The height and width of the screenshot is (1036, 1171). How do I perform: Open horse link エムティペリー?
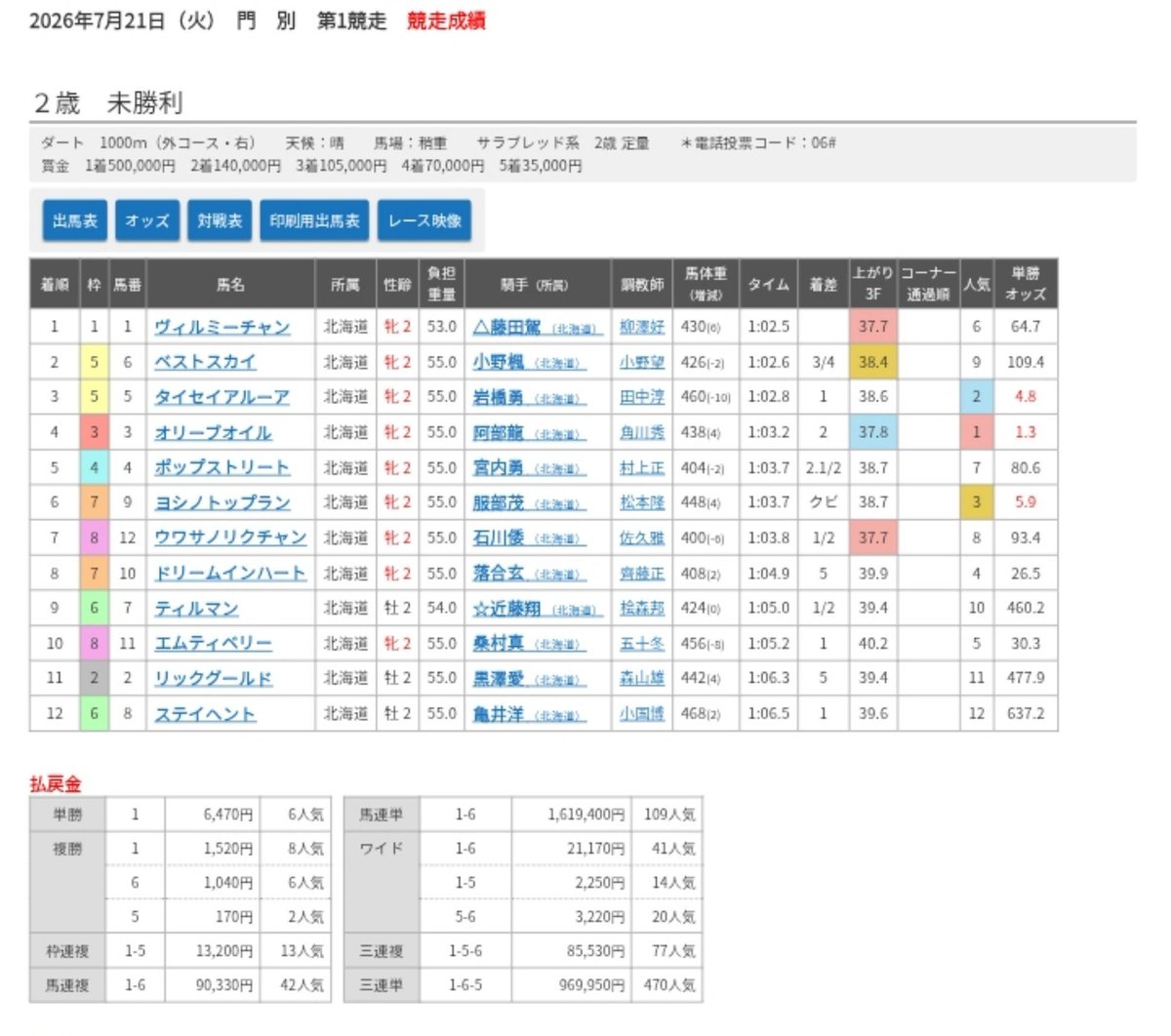213,643
